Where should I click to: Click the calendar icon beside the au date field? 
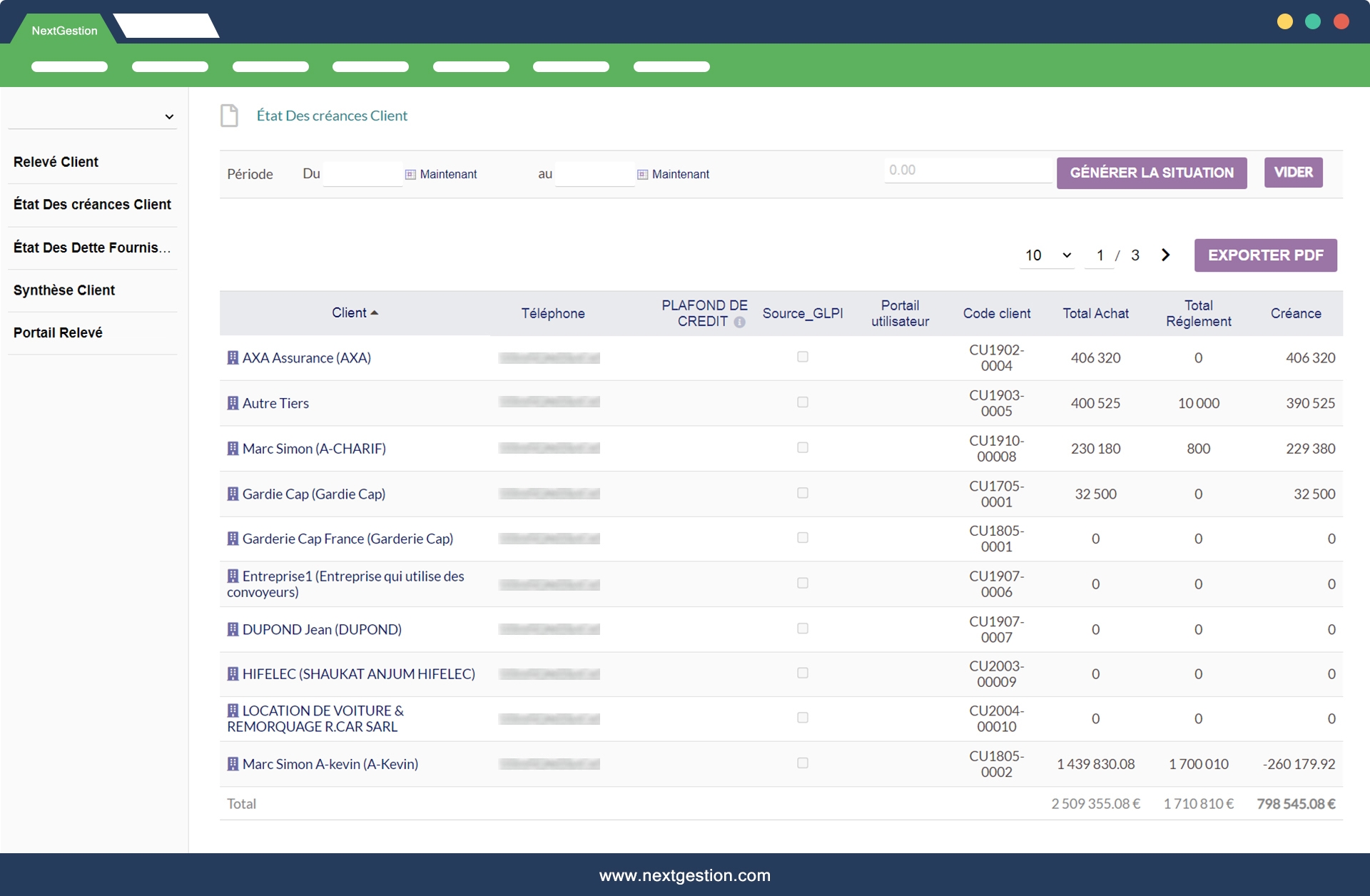(x=642, y=174)
